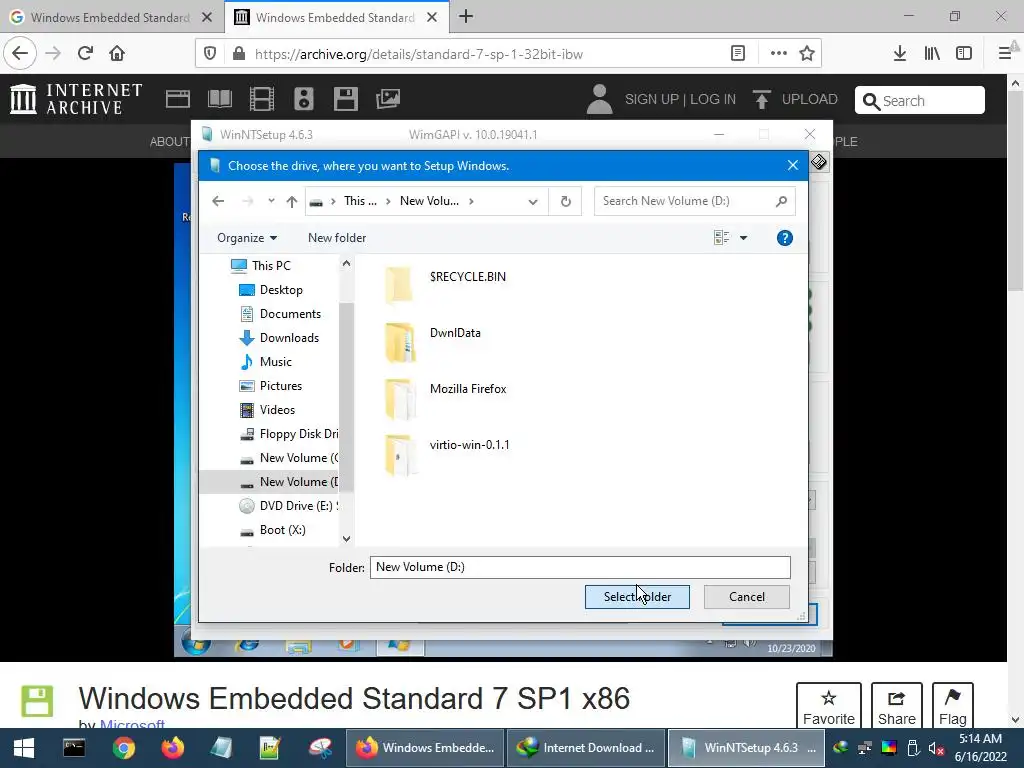Click Firefox back navigation button
1024x768 pixels.
pos(20,54)
